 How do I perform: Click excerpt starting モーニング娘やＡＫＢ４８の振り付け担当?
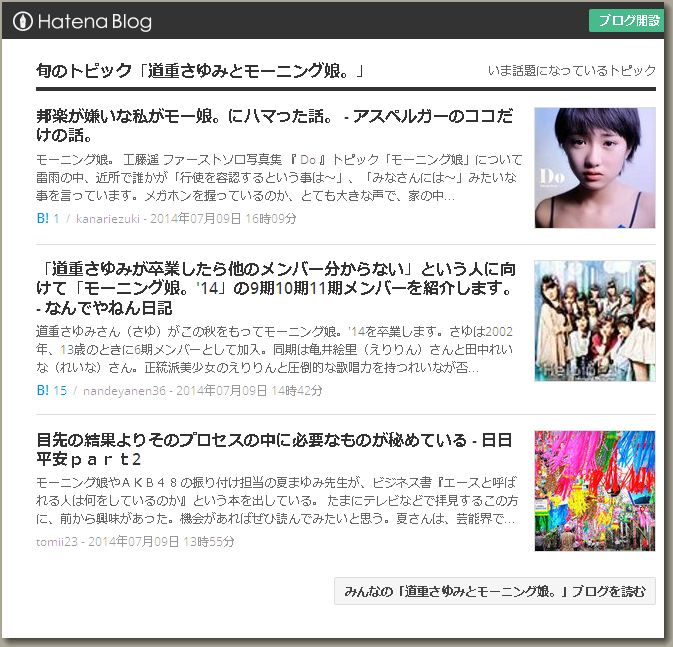coord(277,501)
